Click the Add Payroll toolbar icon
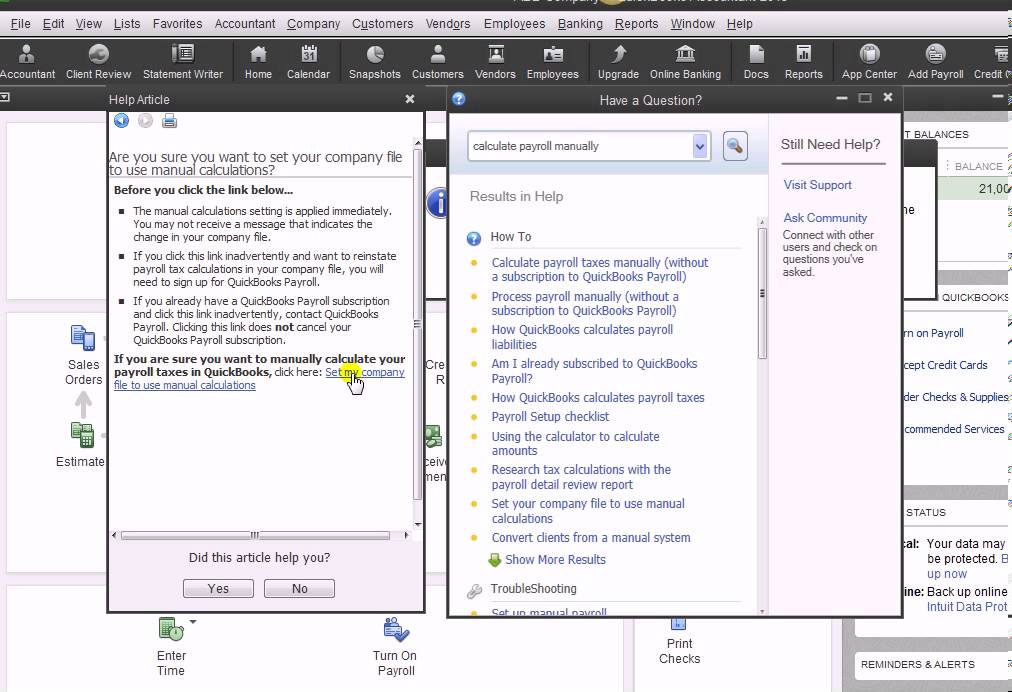Screen dimensions: 1012x692 [x=936, y=62]
